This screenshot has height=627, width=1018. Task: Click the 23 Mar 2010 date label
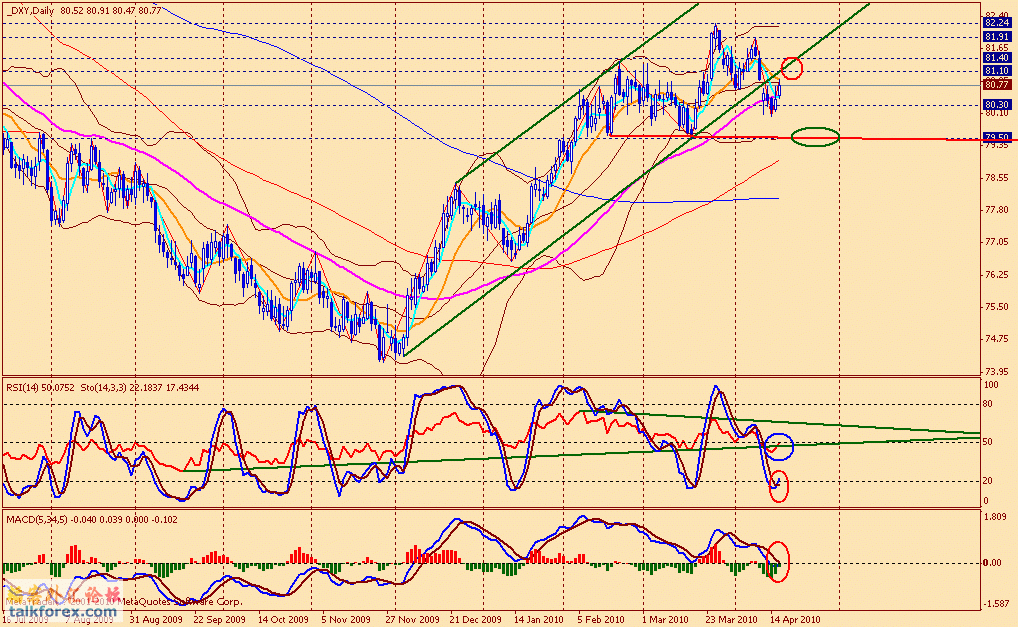coord(732,619)
